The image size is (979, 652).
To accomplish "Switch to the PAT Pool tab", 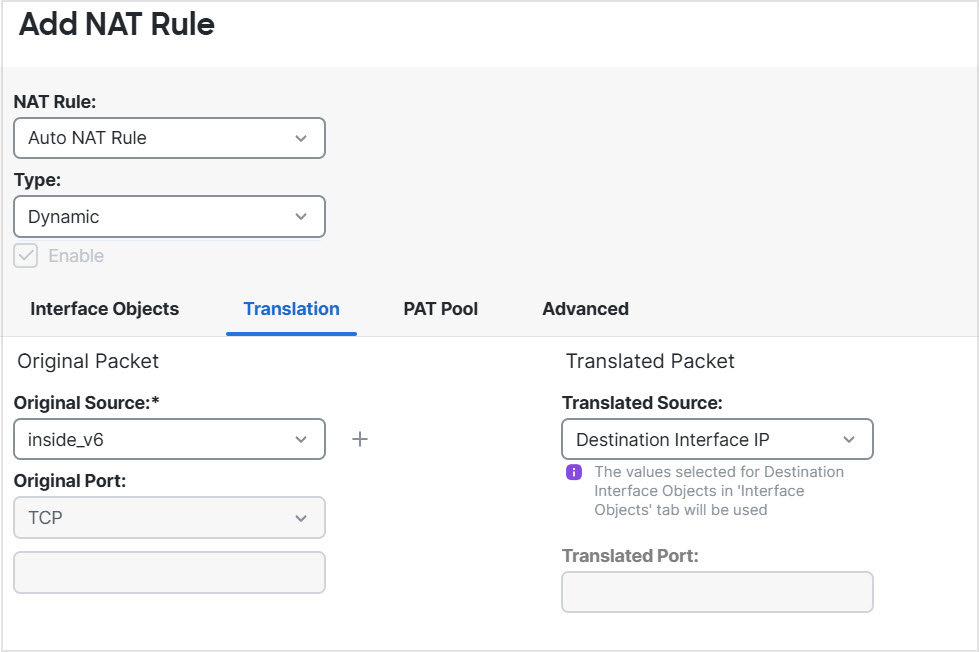I will tap(441, 309).
